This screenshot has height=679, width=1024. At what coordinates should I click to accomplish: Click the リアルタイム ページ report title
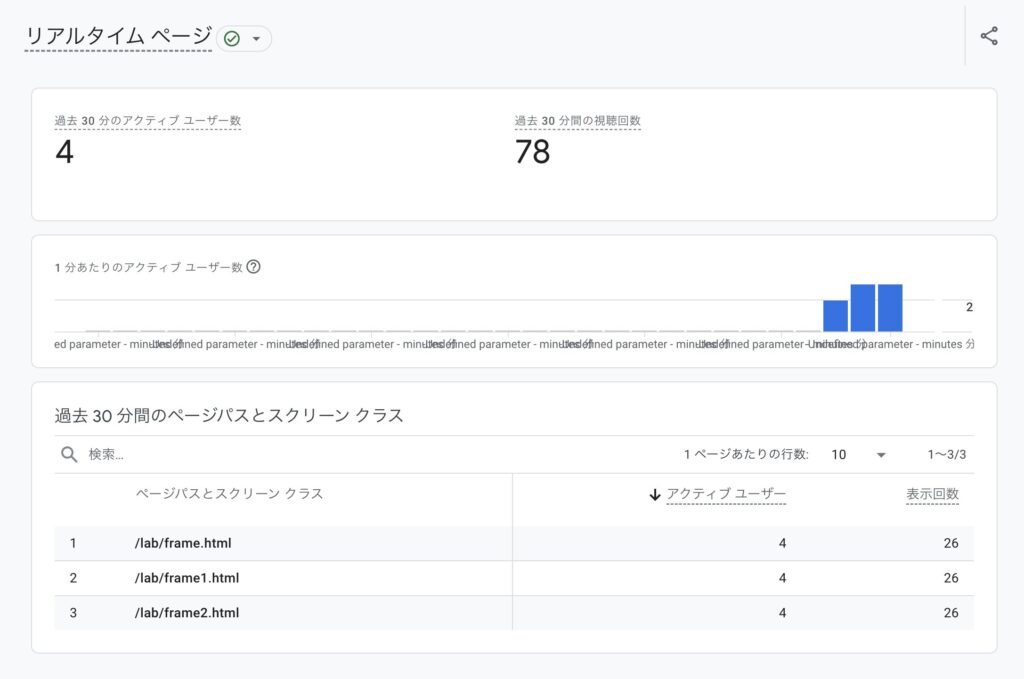click(x=118, y=38)
